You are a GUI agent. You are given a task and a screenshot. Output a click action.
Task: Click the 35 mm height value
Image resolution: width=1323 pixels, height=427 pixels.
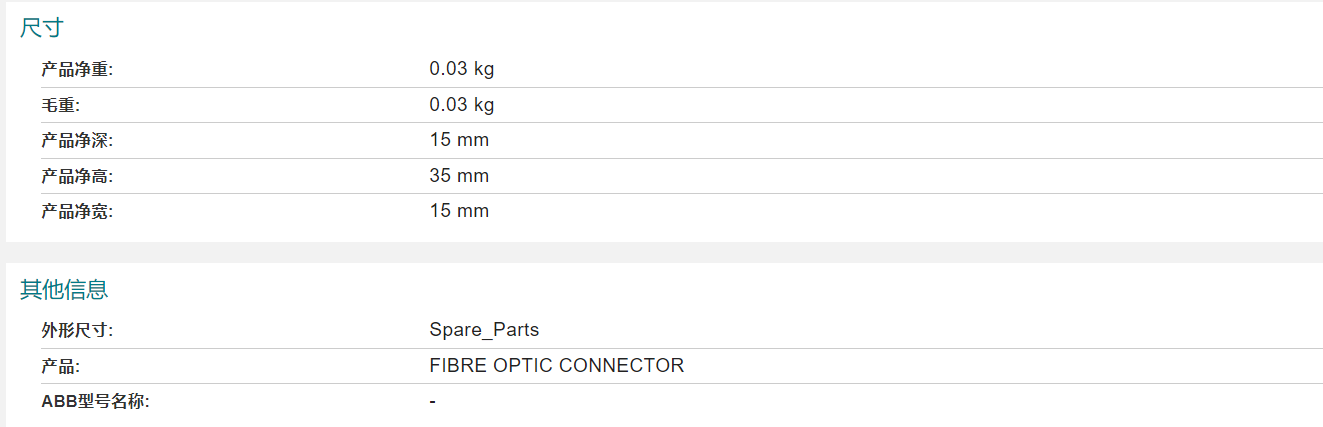click(x=459, y=176)
